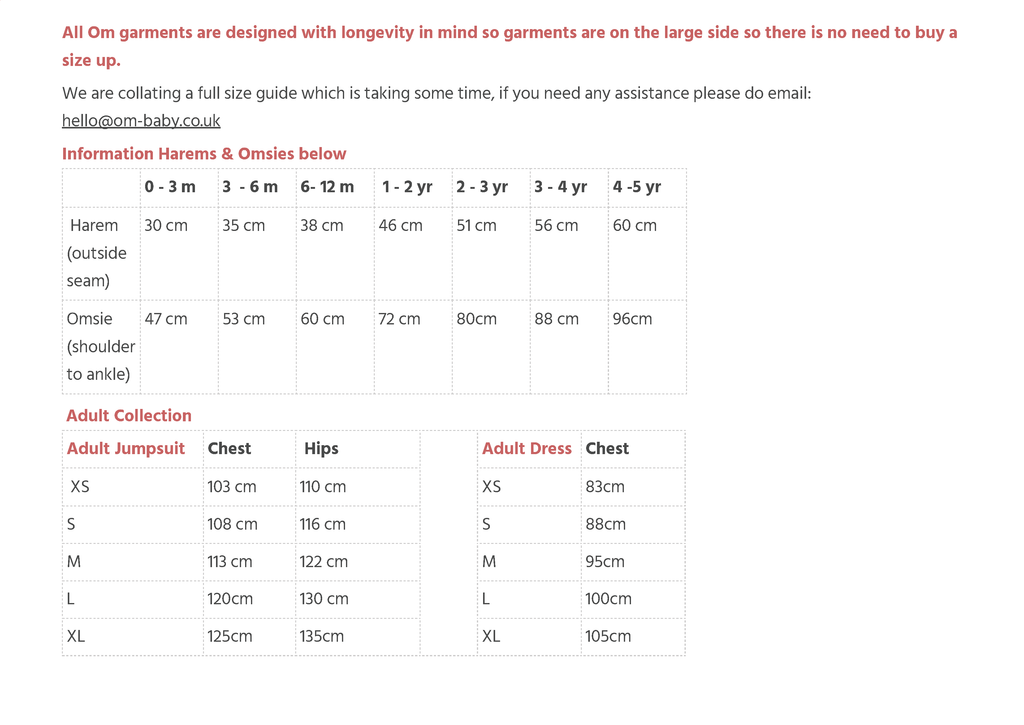Screen dimensions: 1024x725
Task: Select the '0 - 3 m' column header
Action: (170, 187)
